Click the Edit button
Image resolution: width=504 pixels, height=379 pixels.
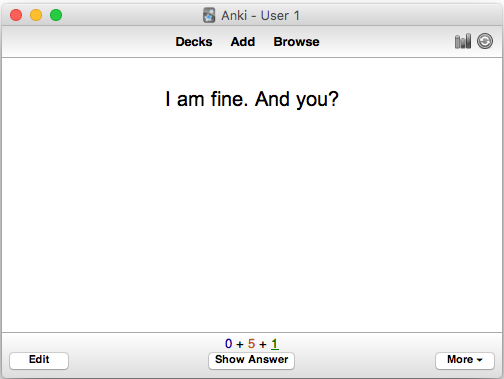click(39, 360)
